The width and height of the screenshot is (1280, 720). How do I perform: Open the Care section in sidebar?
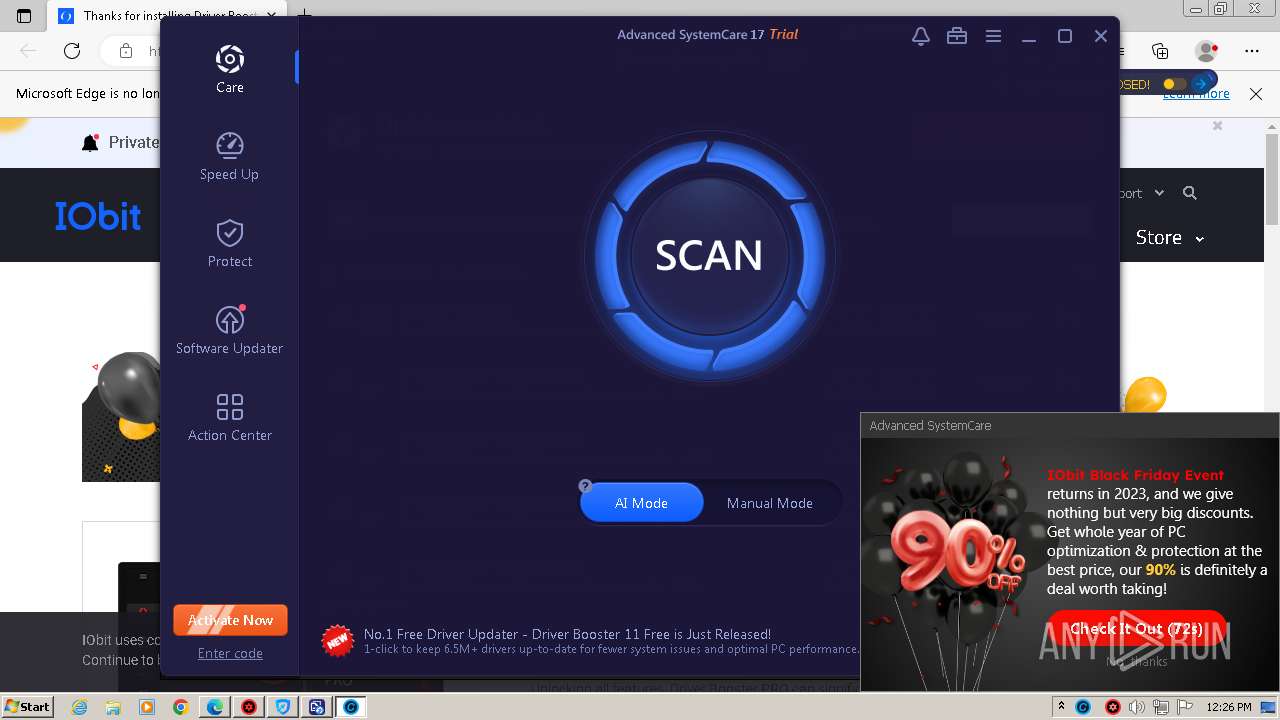pyautogui.click(x=229, y=69)
